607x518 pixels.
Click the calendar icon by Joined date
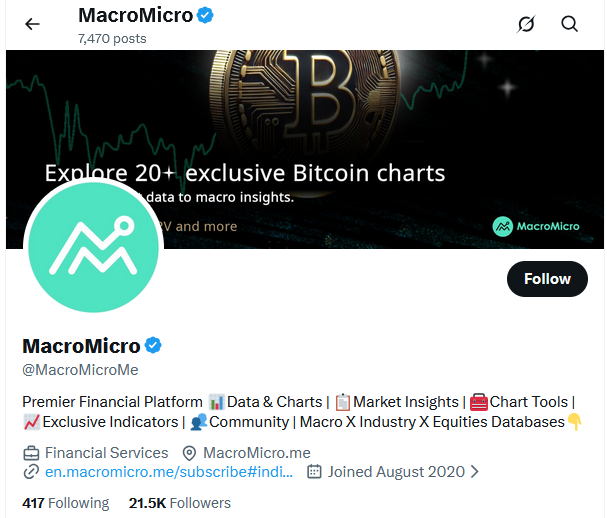[314, 471]
